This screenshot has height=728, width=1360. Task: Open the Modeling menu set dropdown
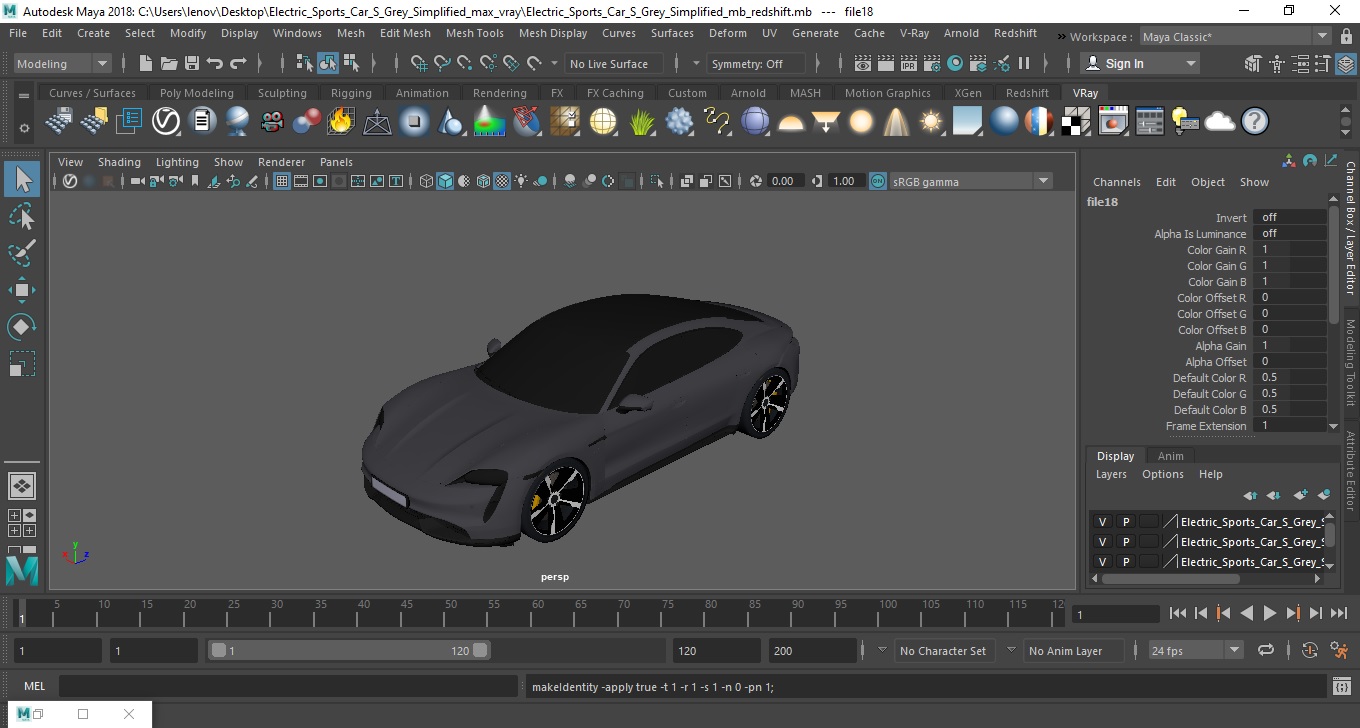62,64
